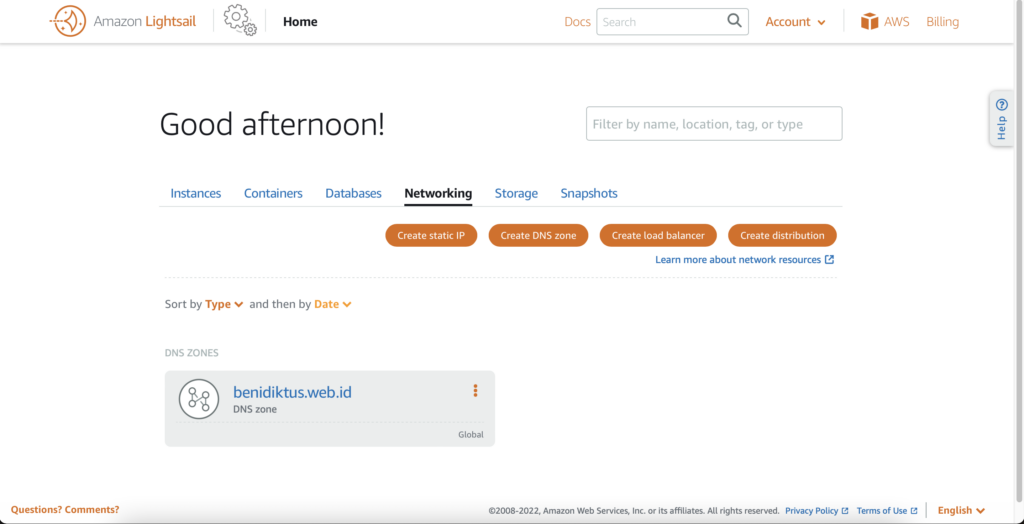Focus the filter by name field
This screenshot has height=524, width=1024.
click(714, 123)
